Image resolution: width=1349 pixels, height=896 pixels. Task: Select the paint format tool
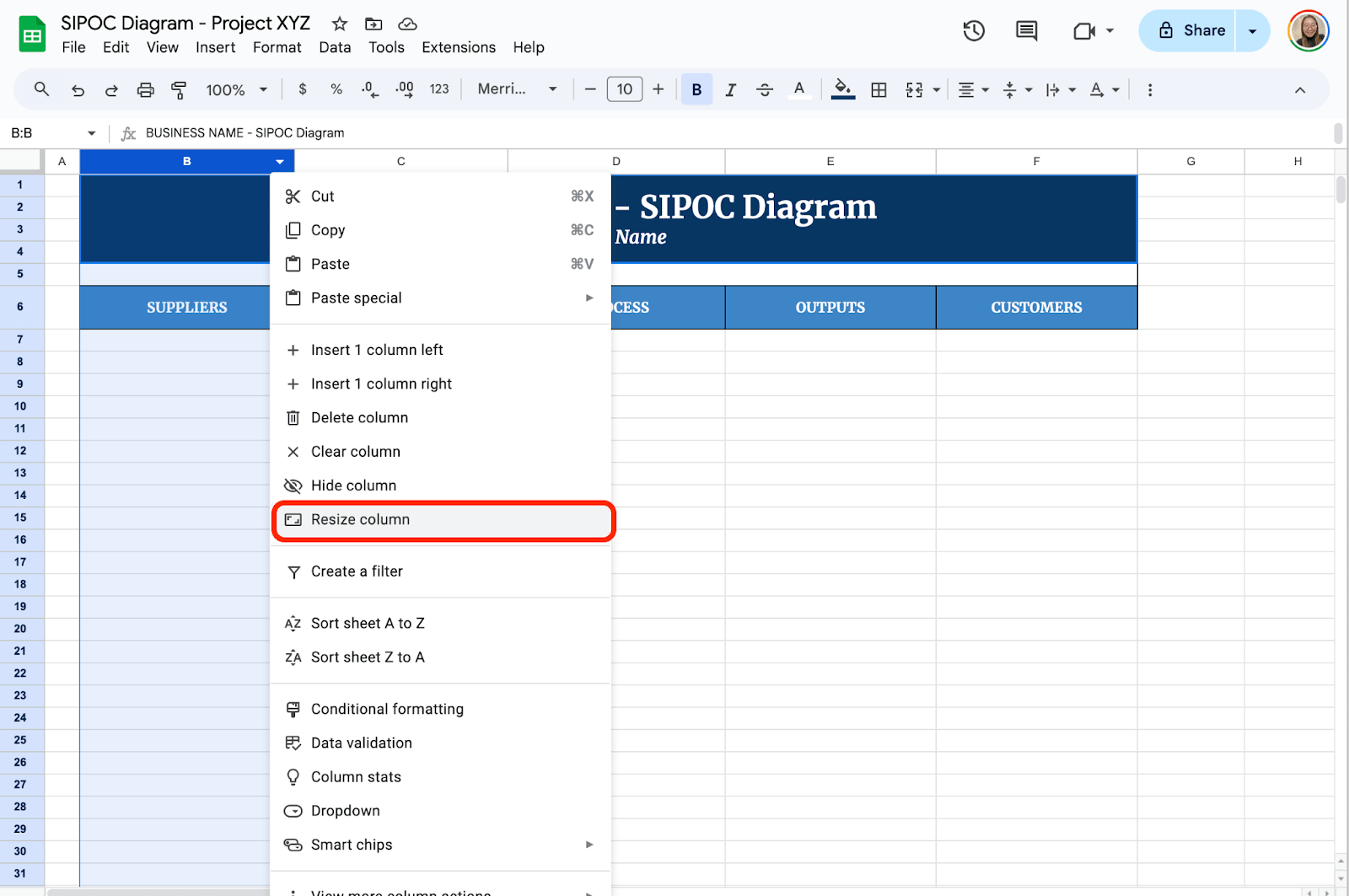coord(179,89)
